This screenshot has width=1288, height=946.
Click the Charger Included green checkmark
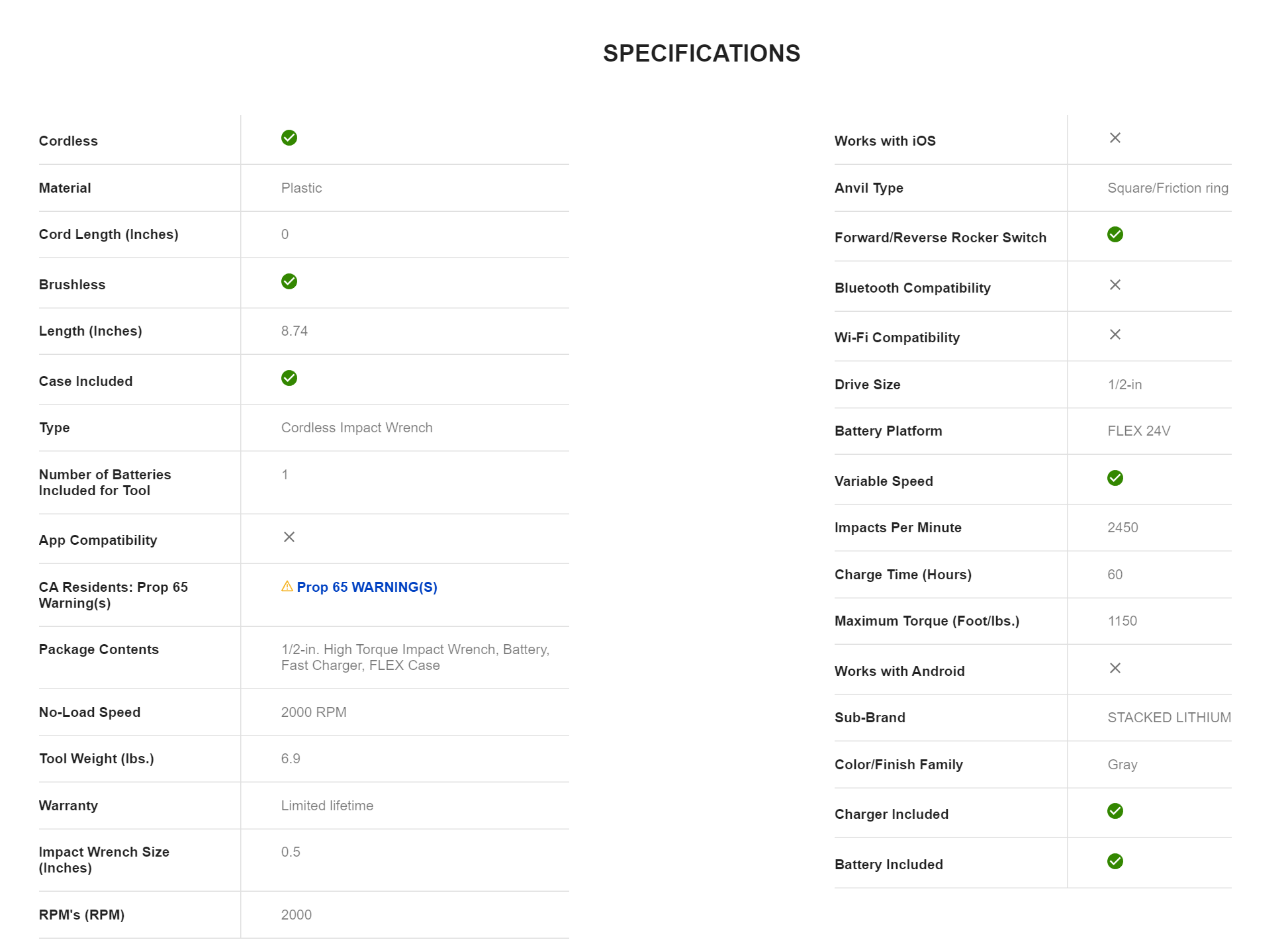tap(1115, 811)
